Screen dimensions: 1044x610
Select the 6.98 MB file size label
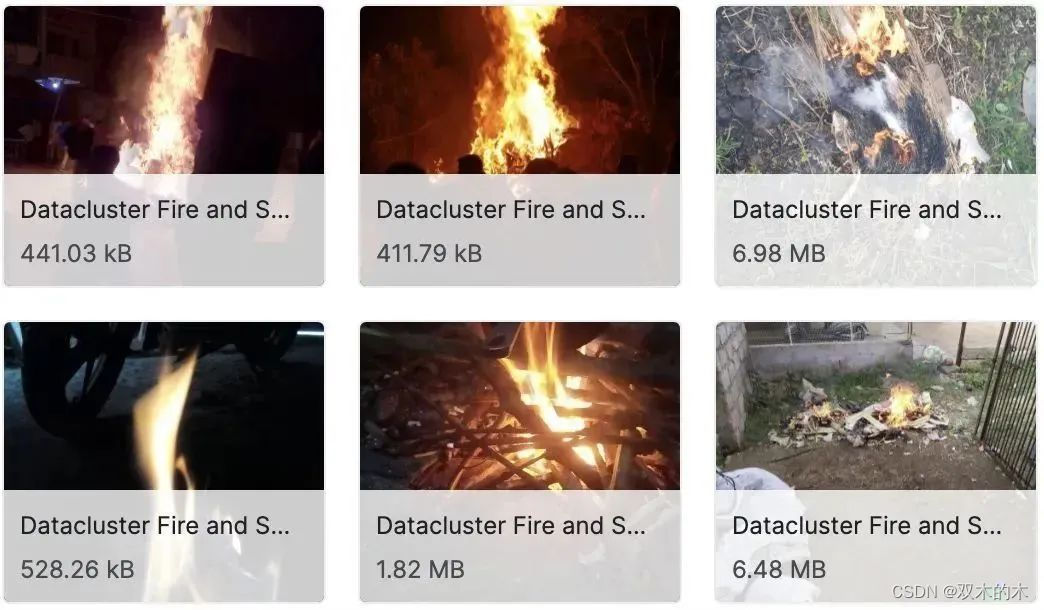[x=779, y=254]
